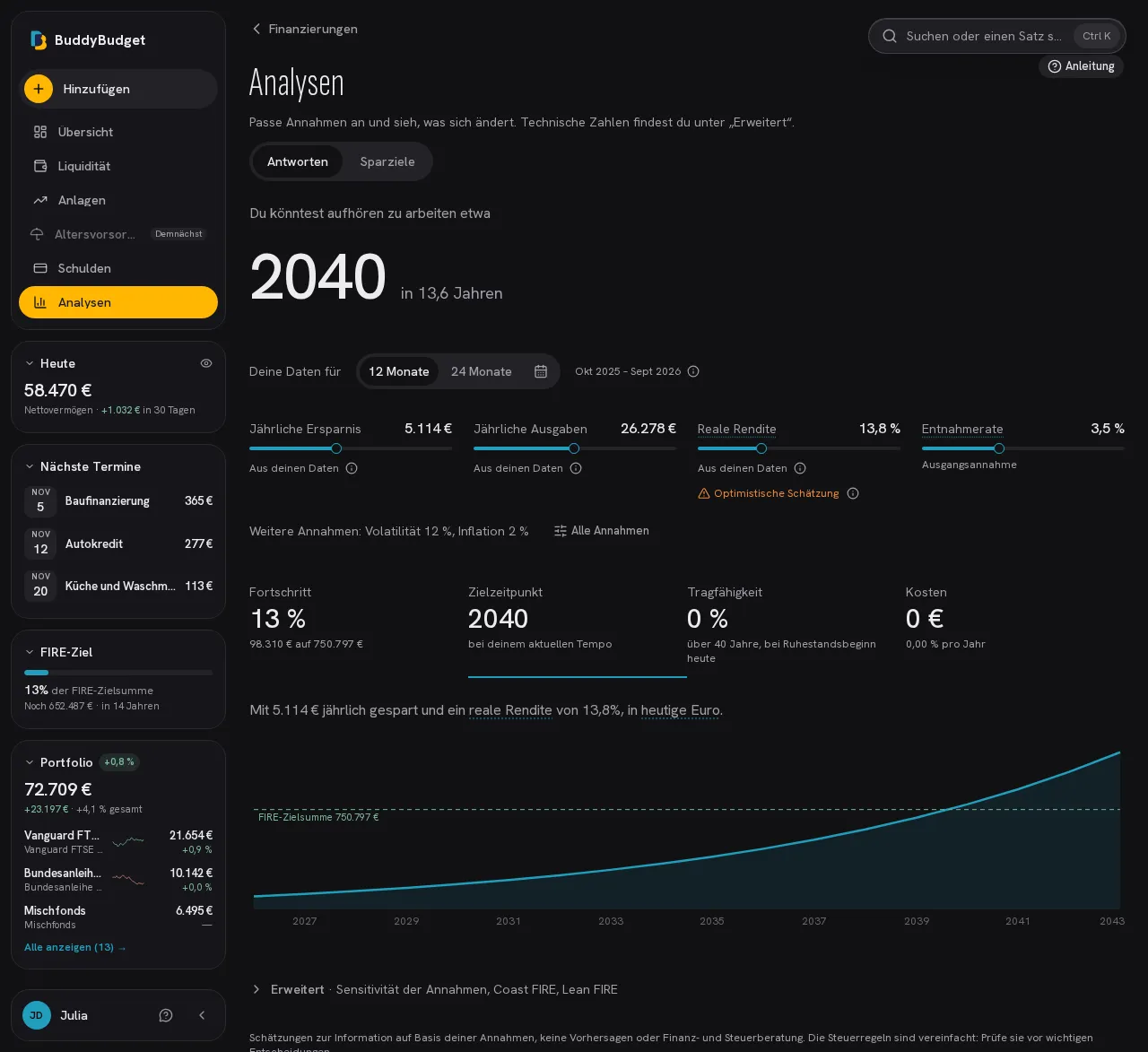
Task: Open Schulden in the sidebar
Action: (x=118, y=268)
